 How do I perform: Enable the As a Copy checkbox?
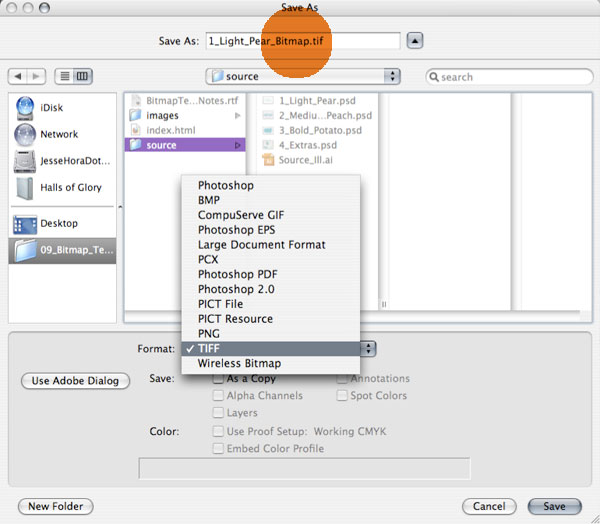coord(218,379)
